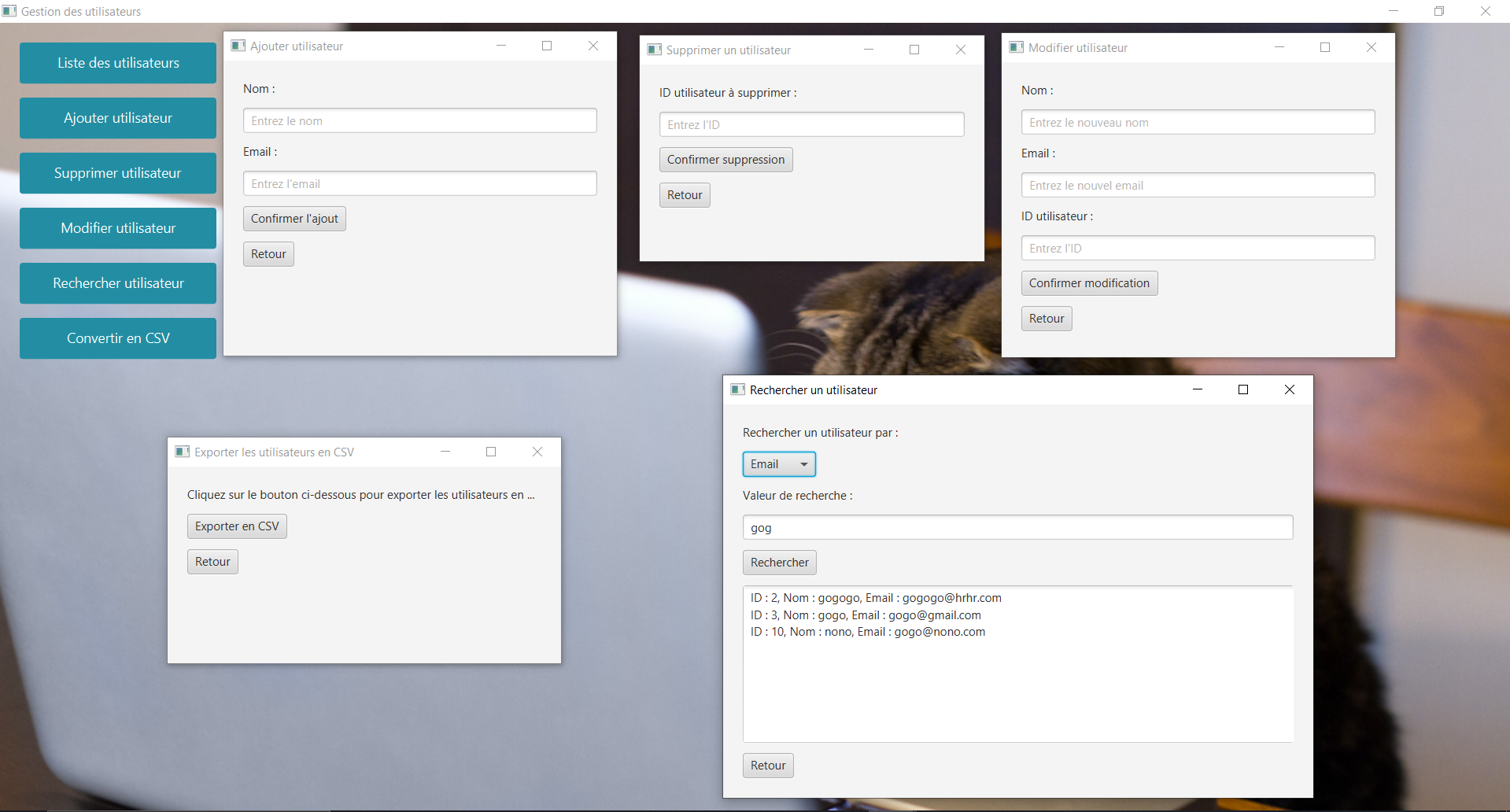Focus the 'Entrez l'email' field
This screenshot has width=1510, height=812.
[x=420, y=183]
